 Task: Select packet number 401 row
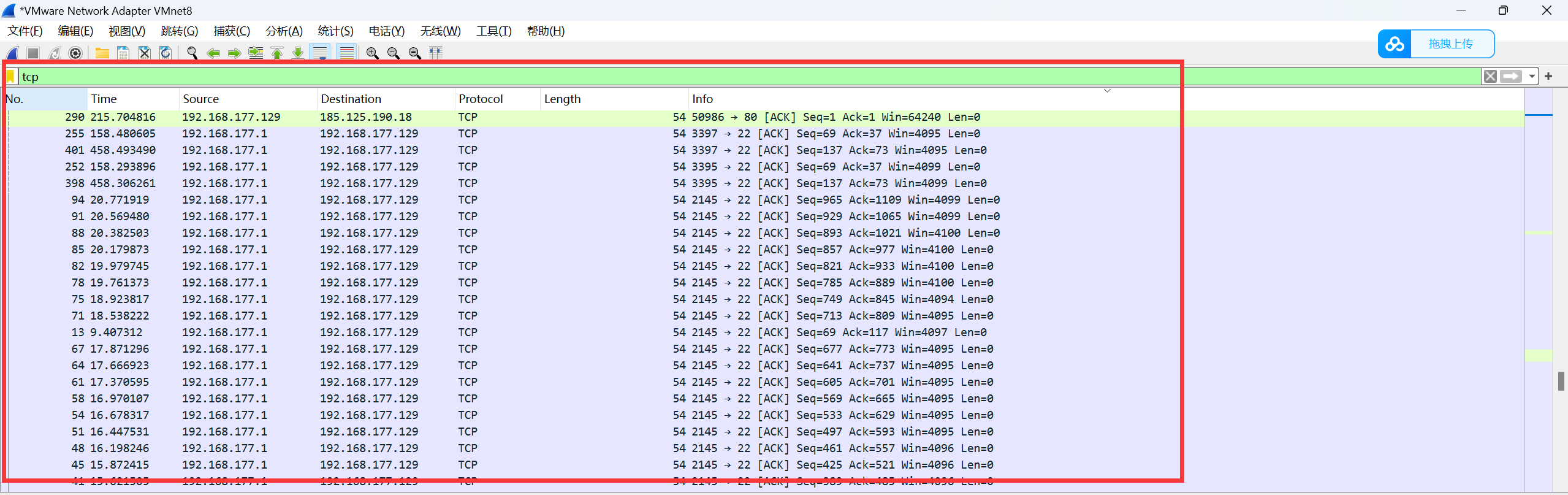pyautogui.click(x=763, y=150)
